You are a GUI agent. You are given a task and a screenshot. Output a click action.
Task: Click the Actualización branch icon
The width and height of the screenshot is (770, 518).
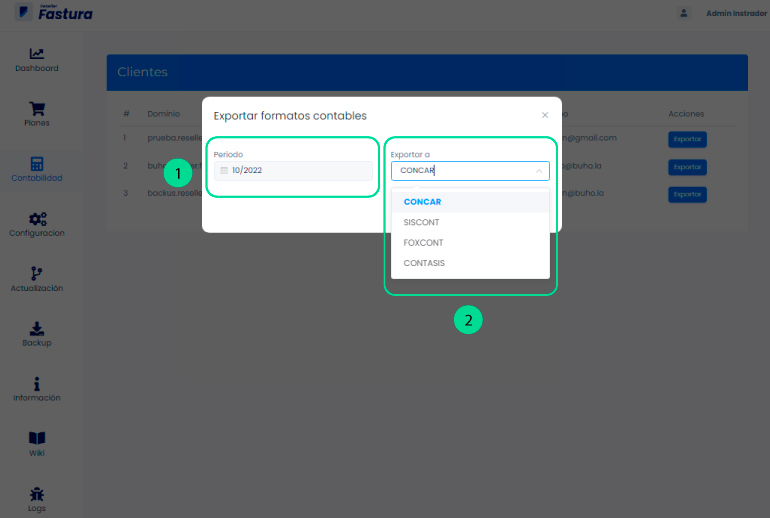(x=37, y=273)
